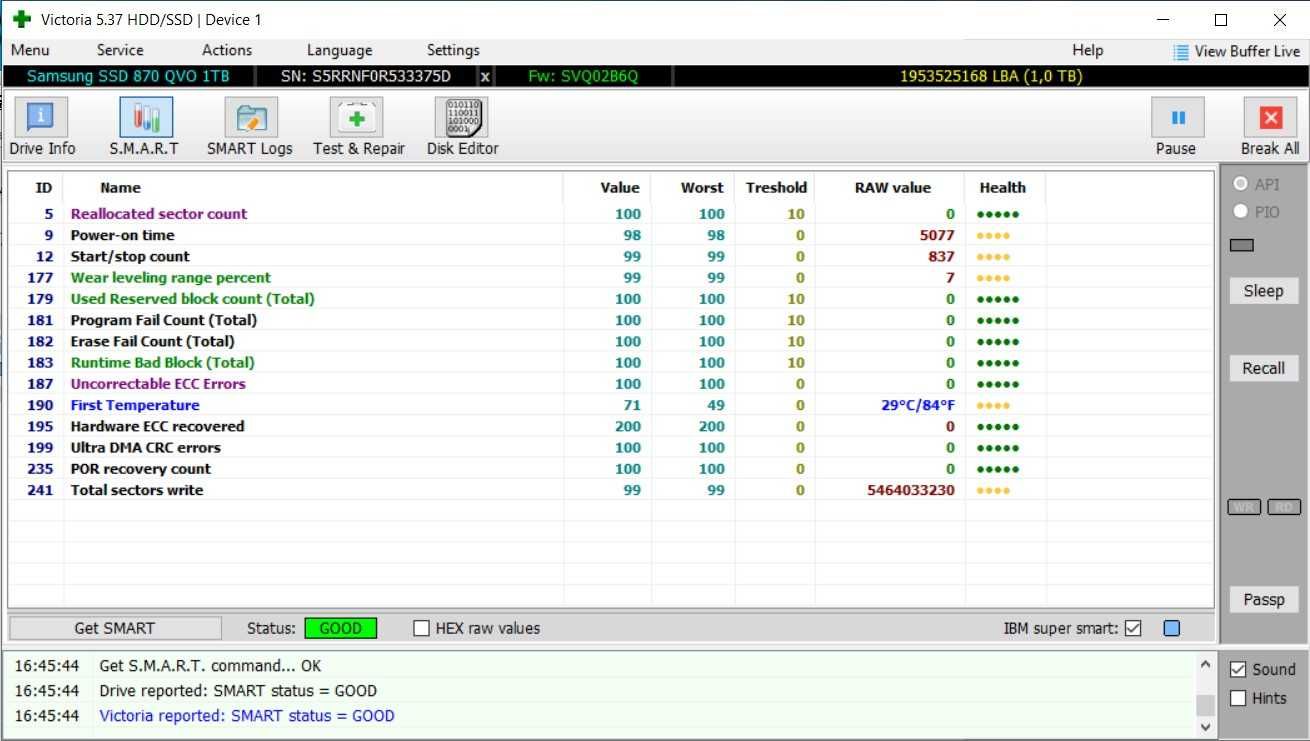Click the serial number SN: S5RRNF0R533375D

(x=365, y=77)
